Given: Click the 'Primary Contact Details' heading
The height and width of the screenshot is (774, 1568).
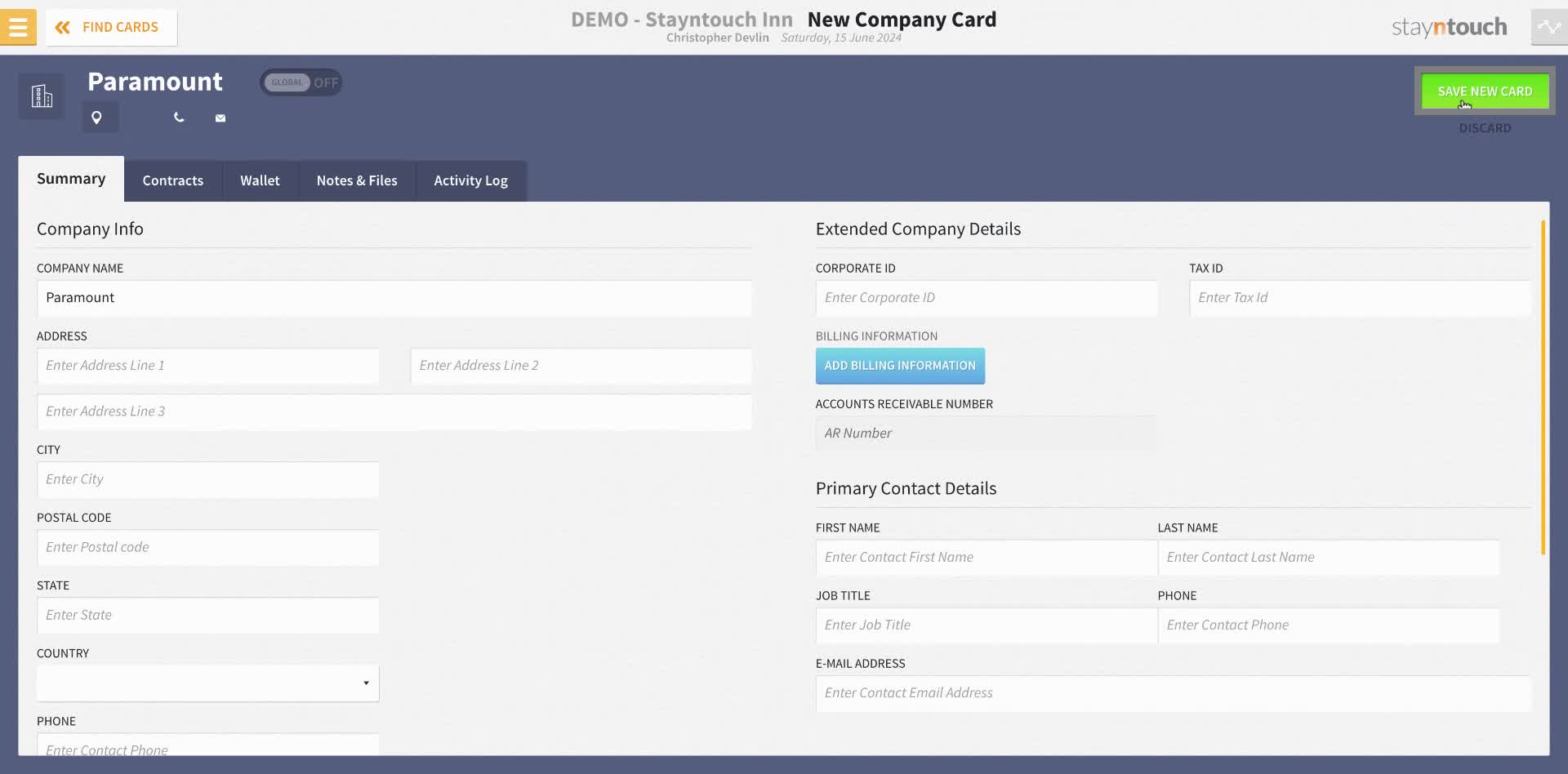Looking at the screenshot, I should (x=906, y=488).
